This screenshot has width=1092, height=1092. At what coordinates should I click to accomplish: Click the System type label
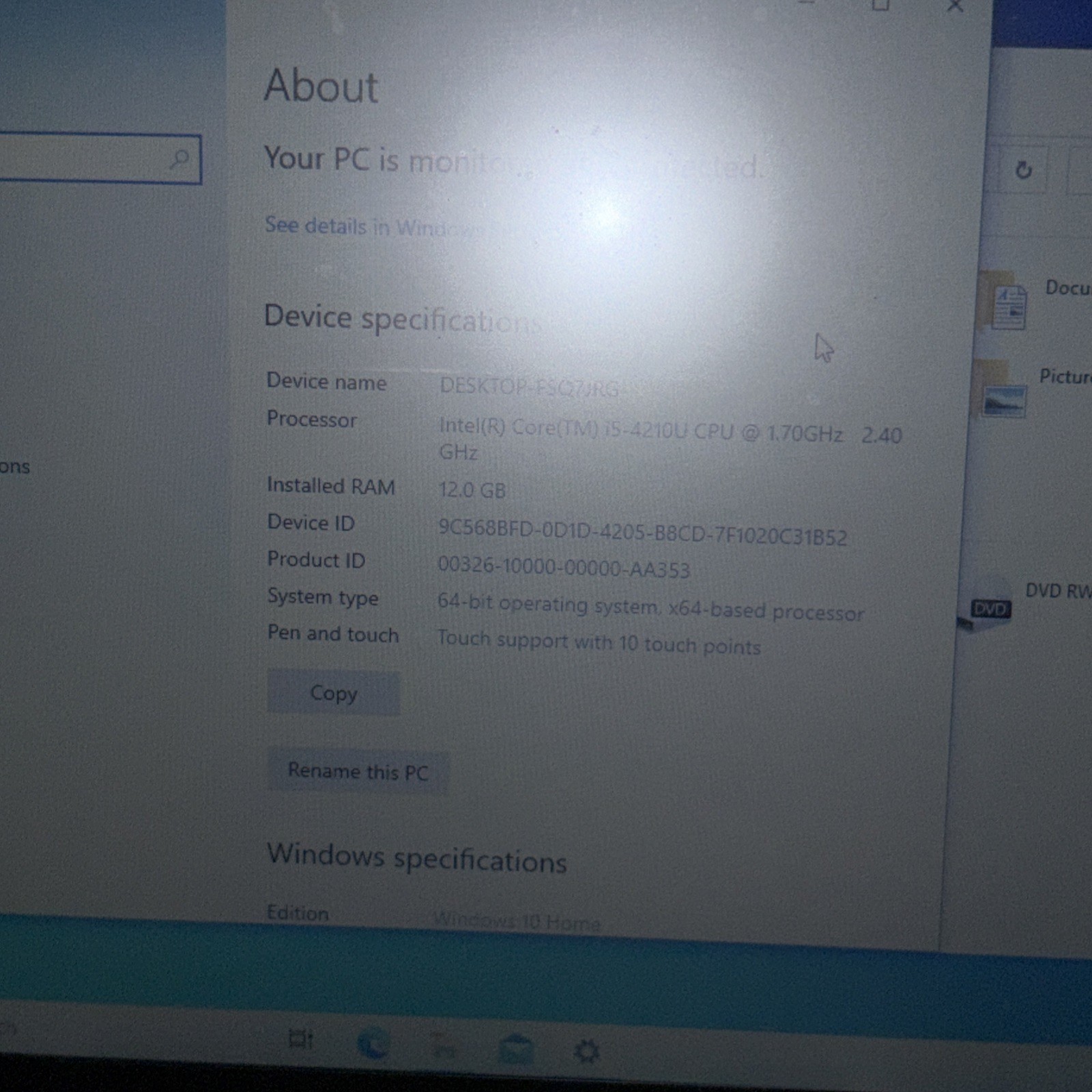tap(323, 597)
